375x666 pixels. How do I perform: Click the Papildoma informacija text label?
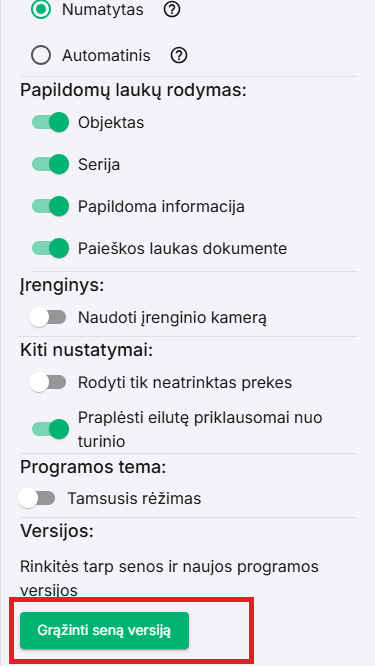tap(161, 207)
